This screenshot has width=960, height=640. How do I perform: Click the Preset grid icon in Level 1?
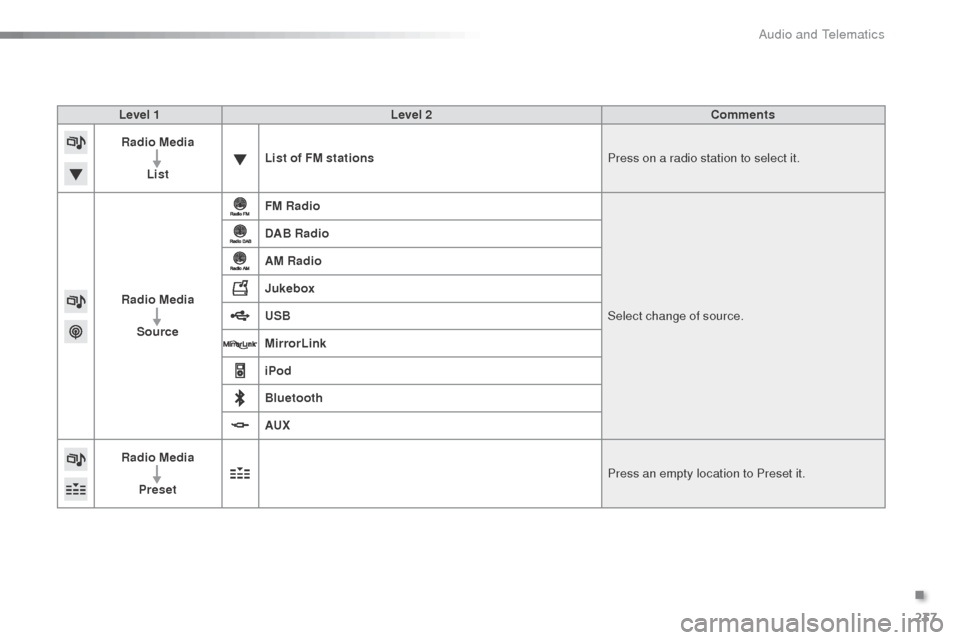[x=76, y=489]
